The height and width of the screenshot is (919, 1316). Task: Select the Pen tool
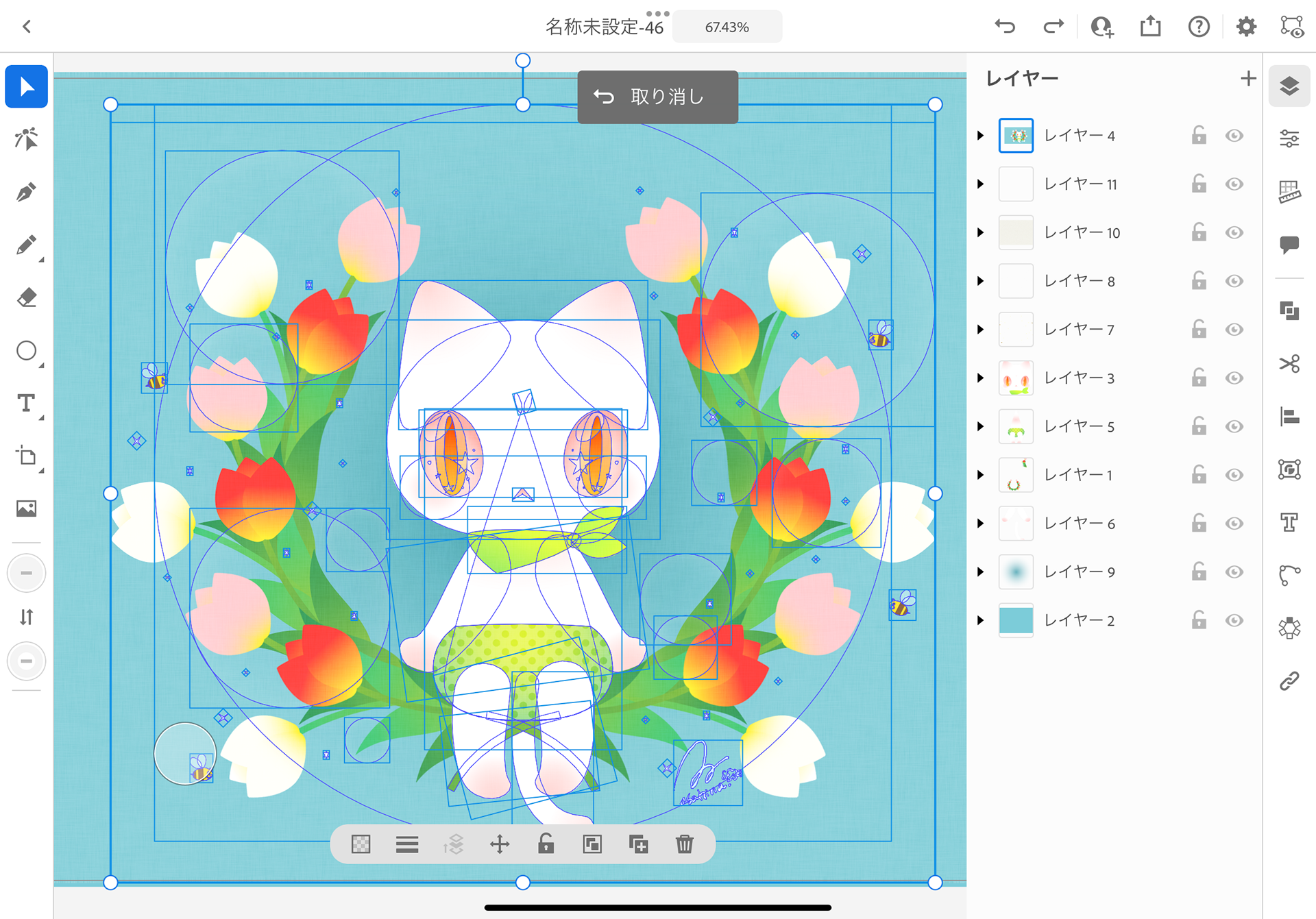coord(26,193)
